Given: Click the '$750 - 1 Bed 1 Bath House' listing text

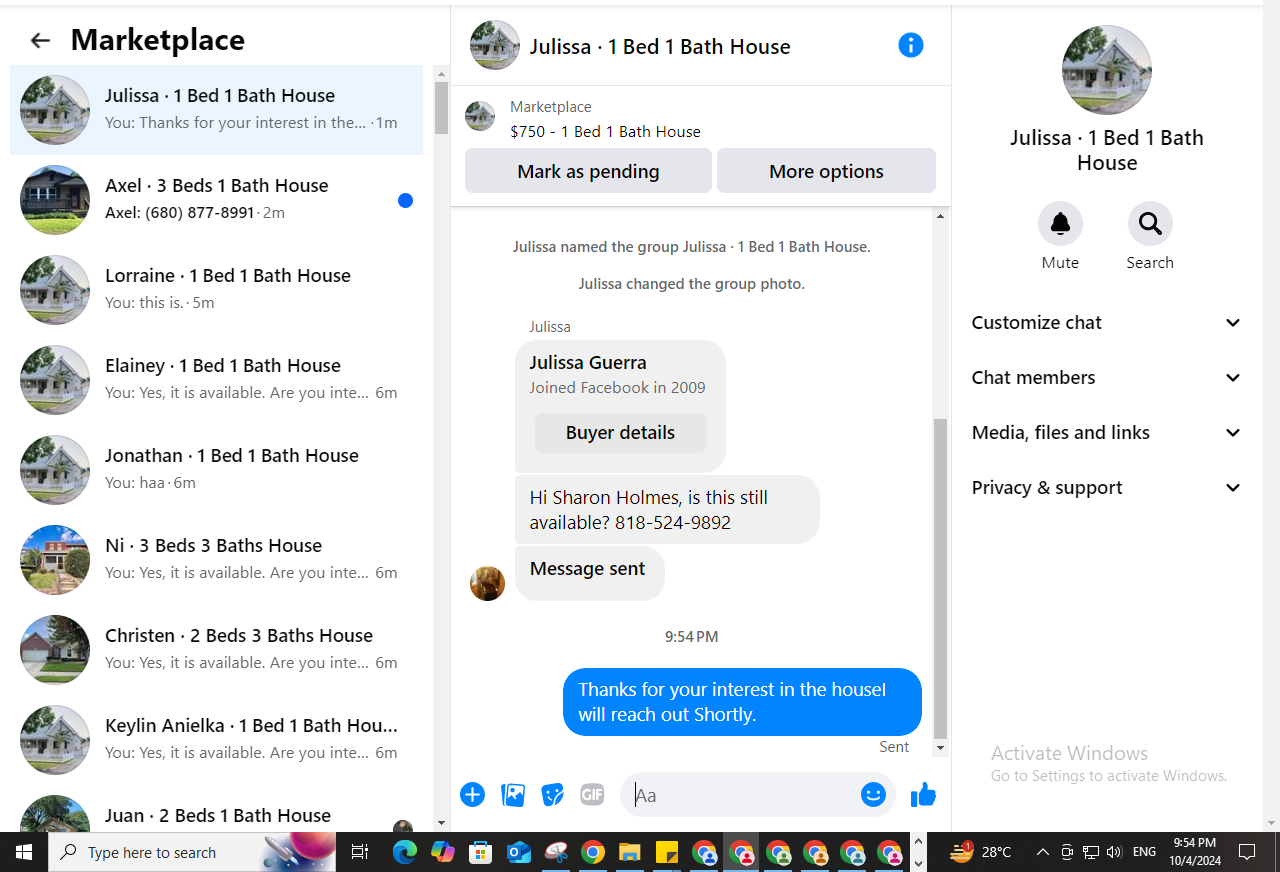Looking at the screenshot, I should pos(605,131).
